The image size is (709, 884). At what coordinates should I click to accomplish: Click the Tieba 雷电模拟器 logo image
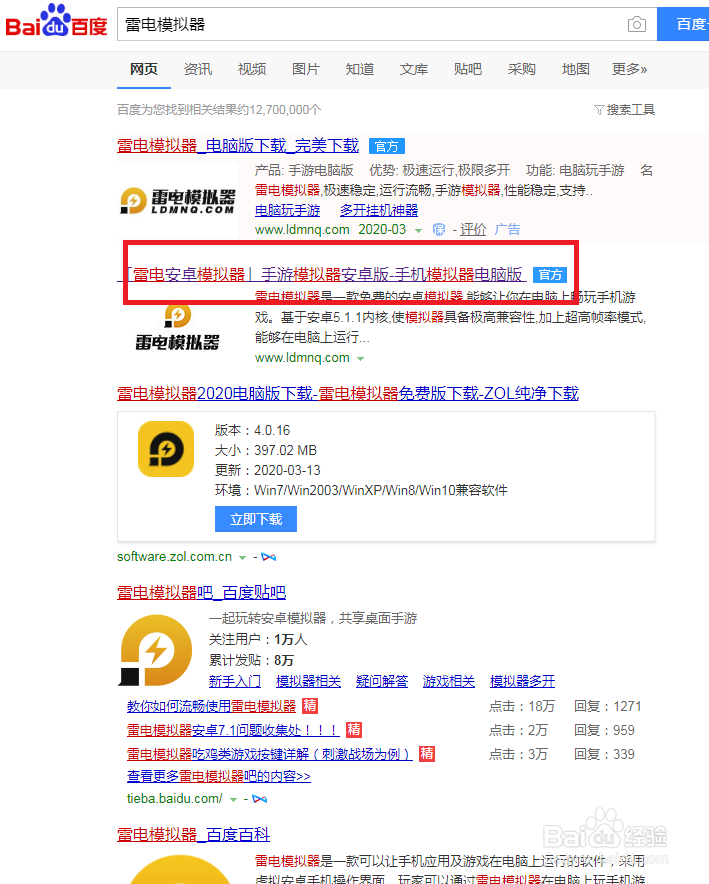tap(156, 651)
